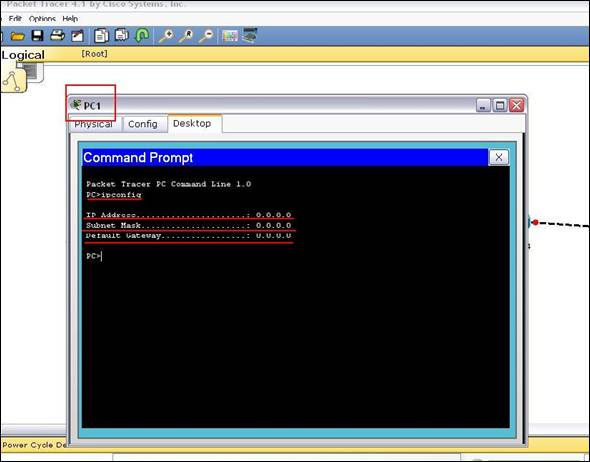Image resolution: width=590 pixels, height=462 pixels.
Task: Open the drawing palette icon
Action: click(230, 36)
